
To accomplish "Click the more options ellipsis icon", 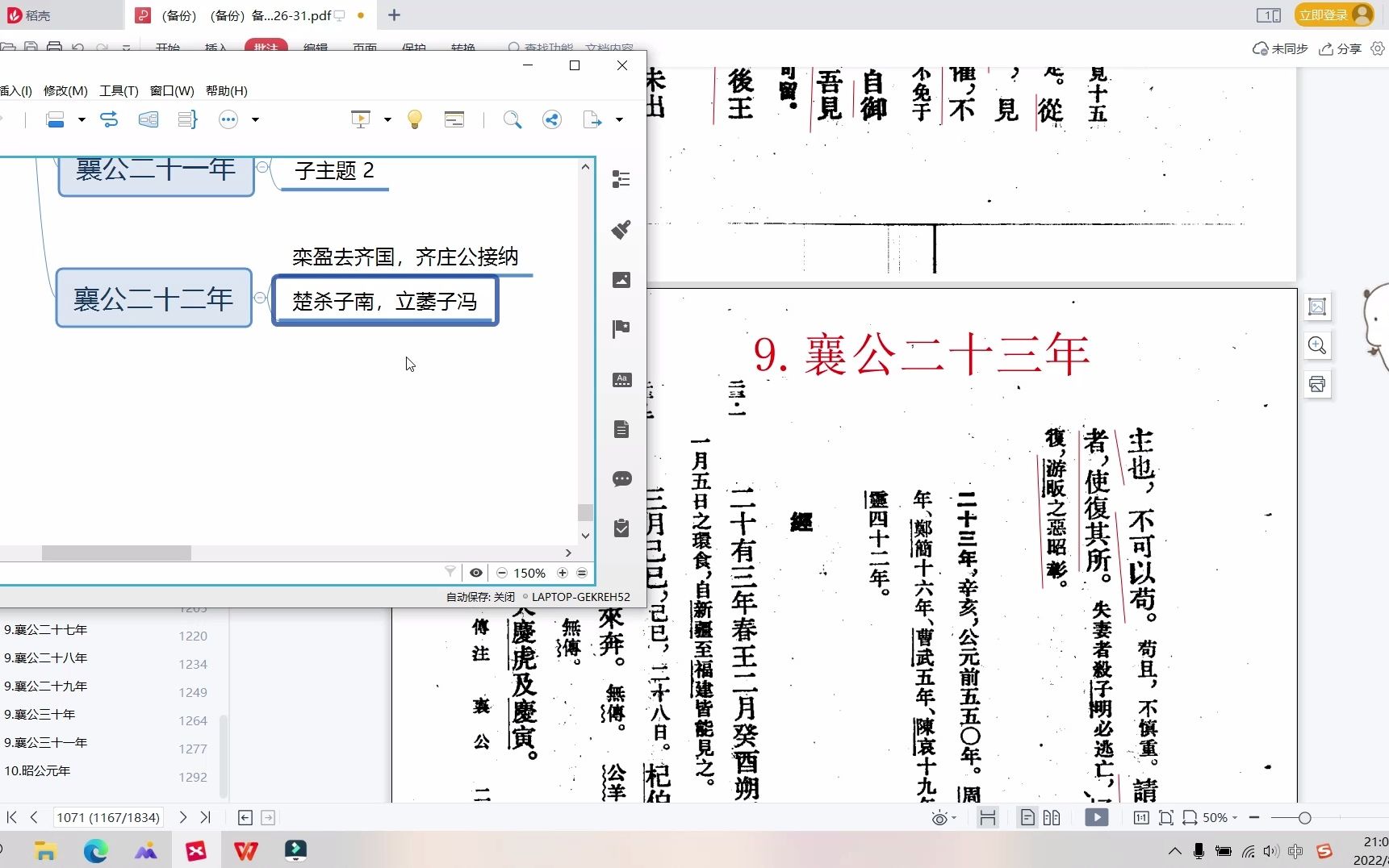I will pyautogui.click(x=228, y=119).
